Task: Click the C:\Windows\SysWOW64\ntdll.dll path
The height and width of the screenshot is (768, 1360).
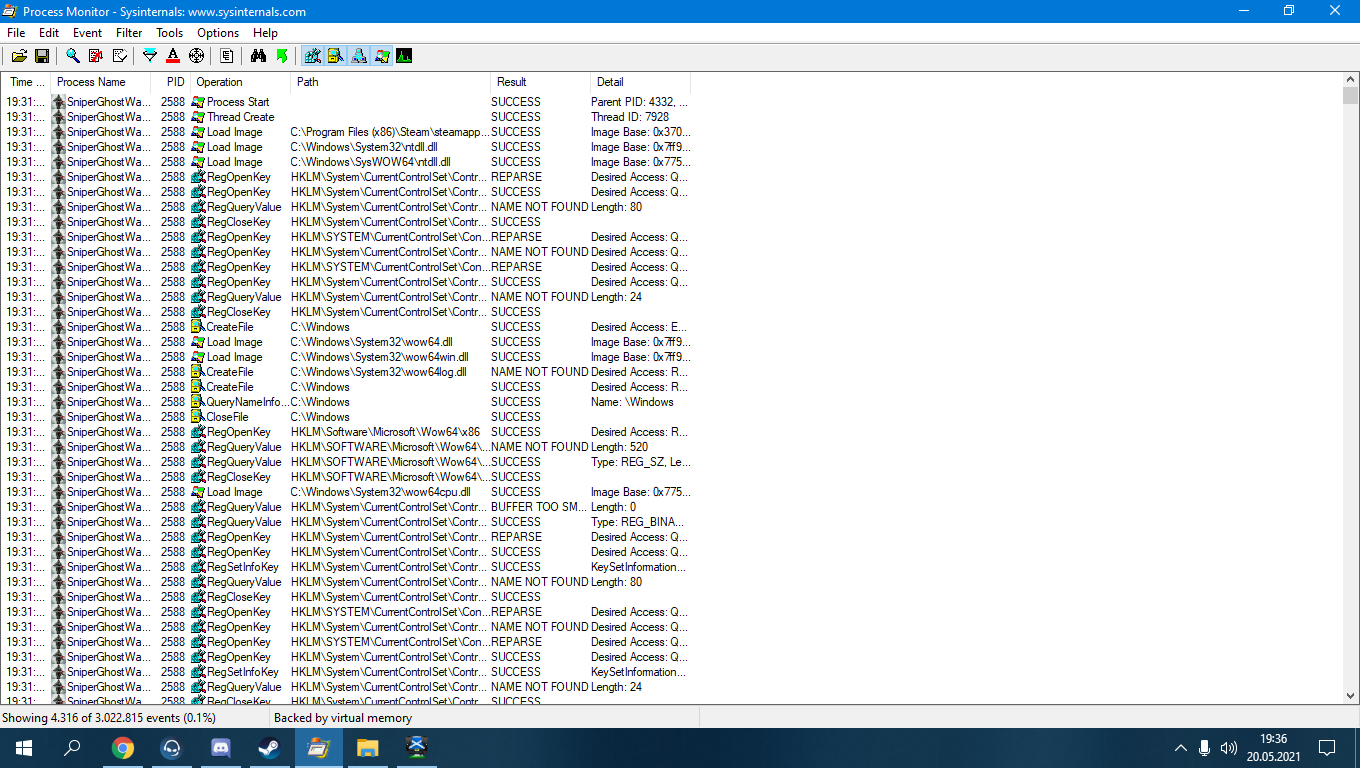Action: (371, 162)
